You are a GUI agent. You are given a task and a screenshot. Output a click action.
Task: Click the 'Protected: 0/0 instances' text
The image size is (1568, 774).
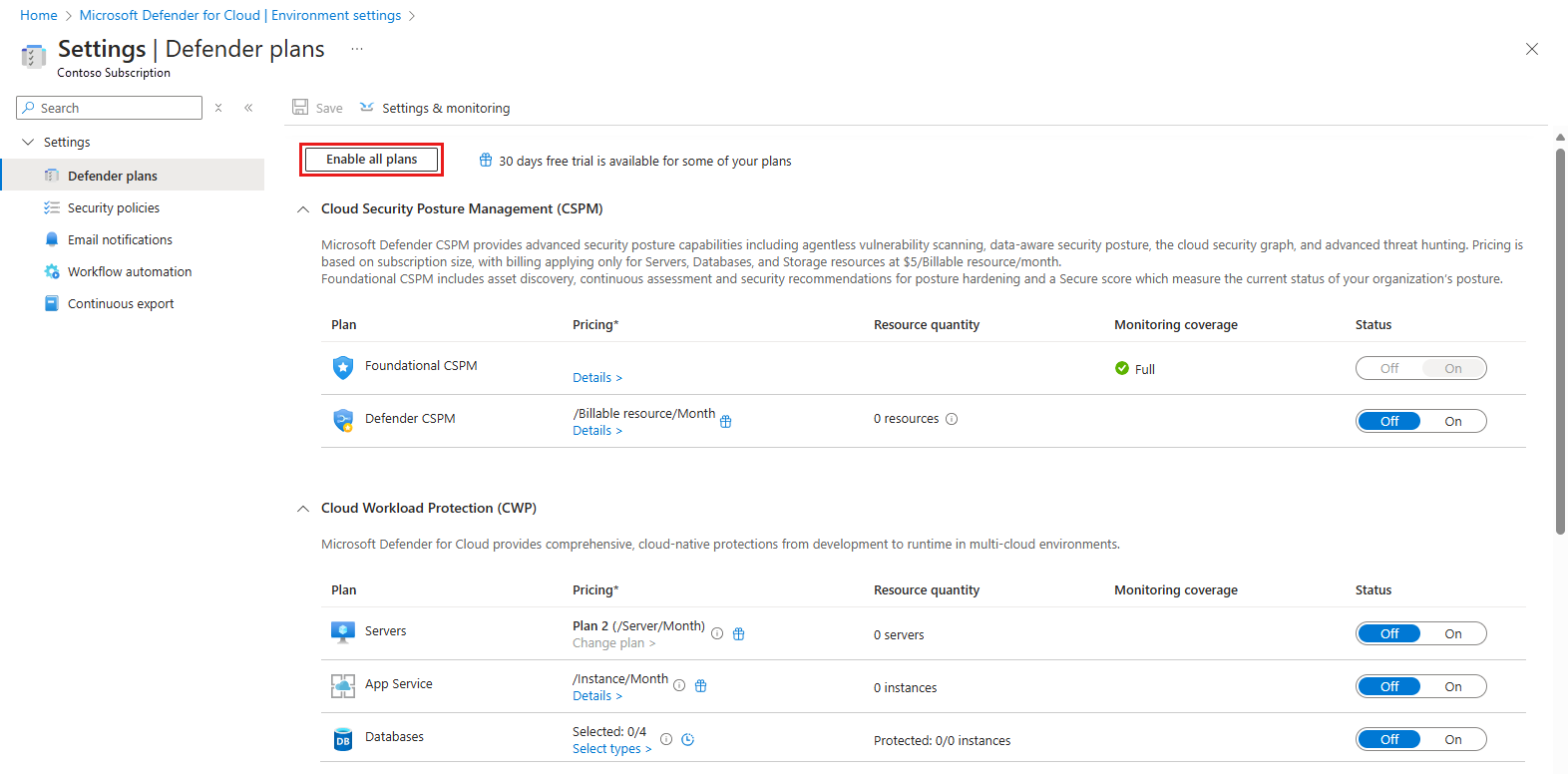click(943, 740)
